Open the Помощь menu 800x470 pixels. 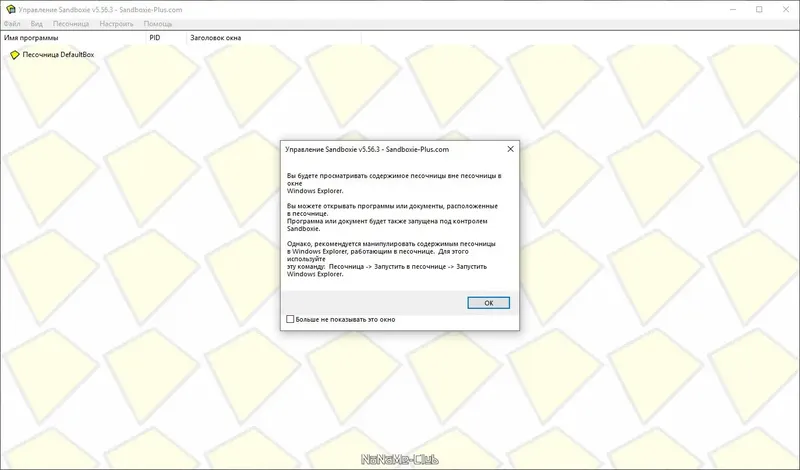(x=158, y=23)
